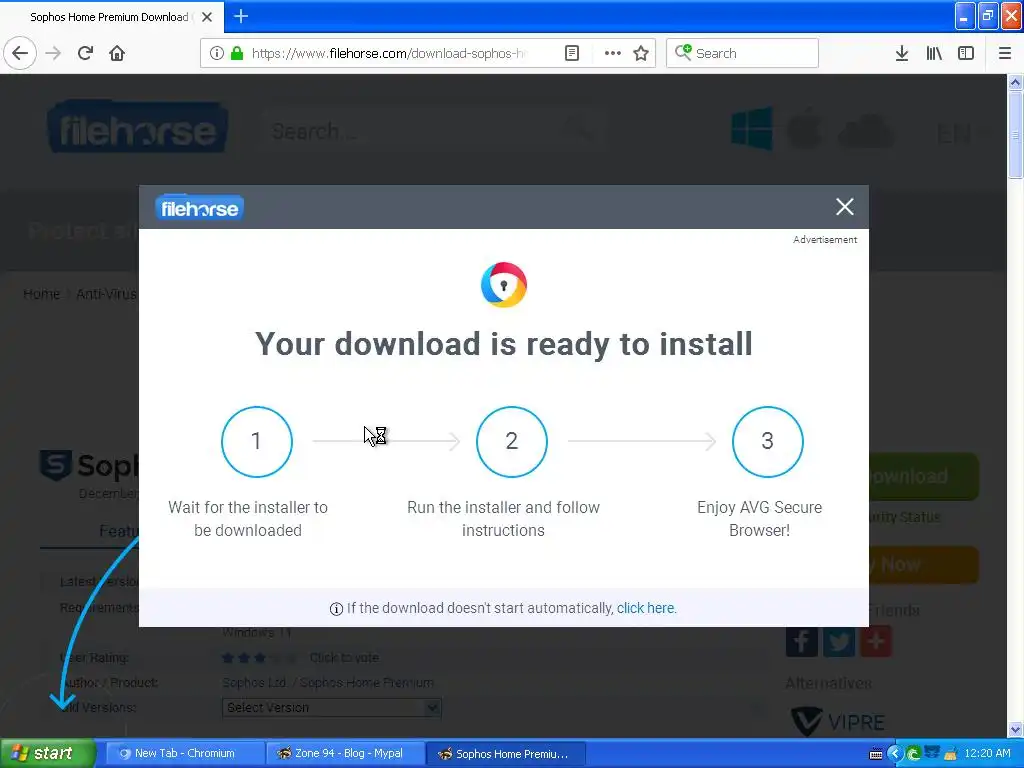Go back to the previous page

20,53
